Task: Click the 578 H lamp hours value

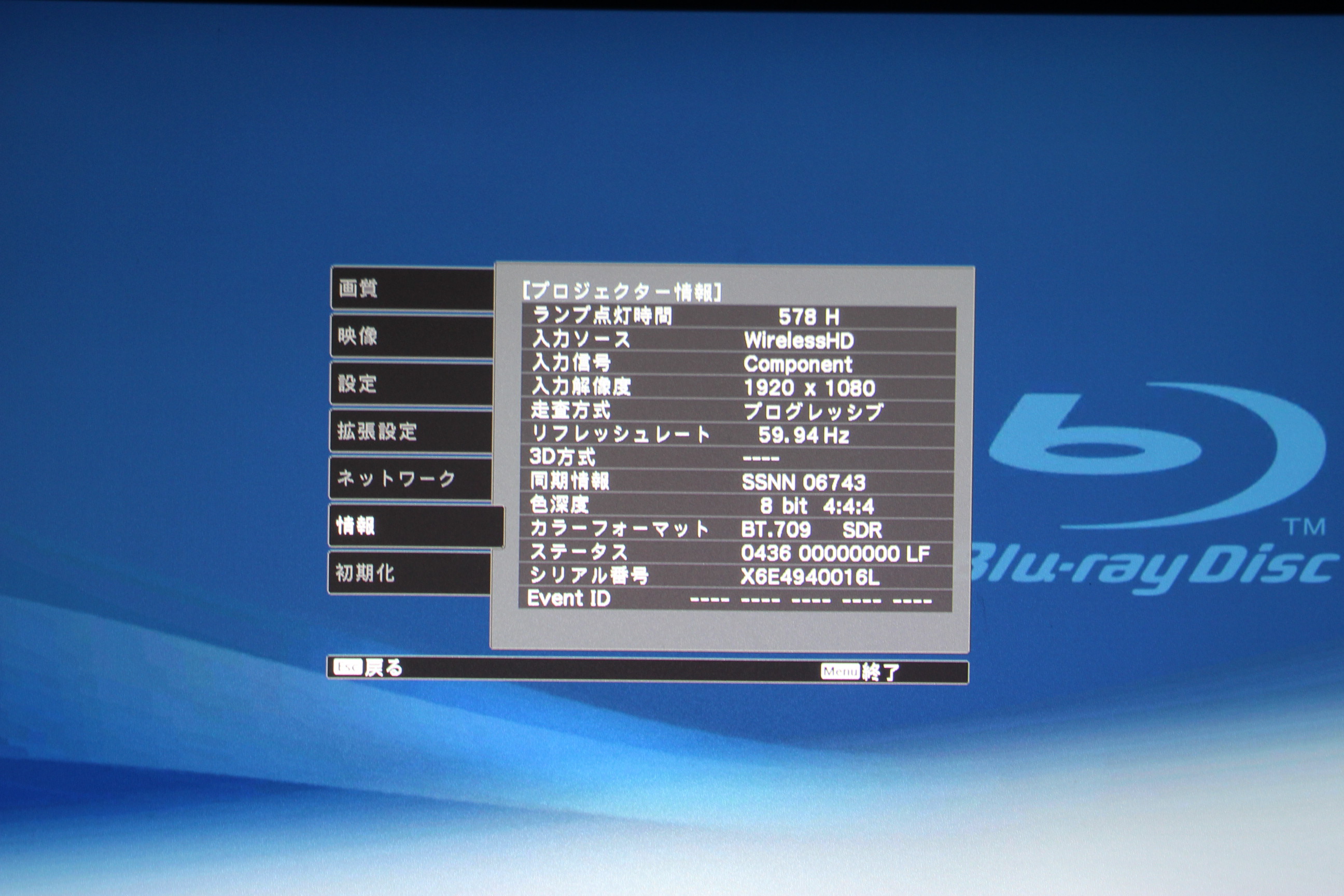Action: coord(808,317)
